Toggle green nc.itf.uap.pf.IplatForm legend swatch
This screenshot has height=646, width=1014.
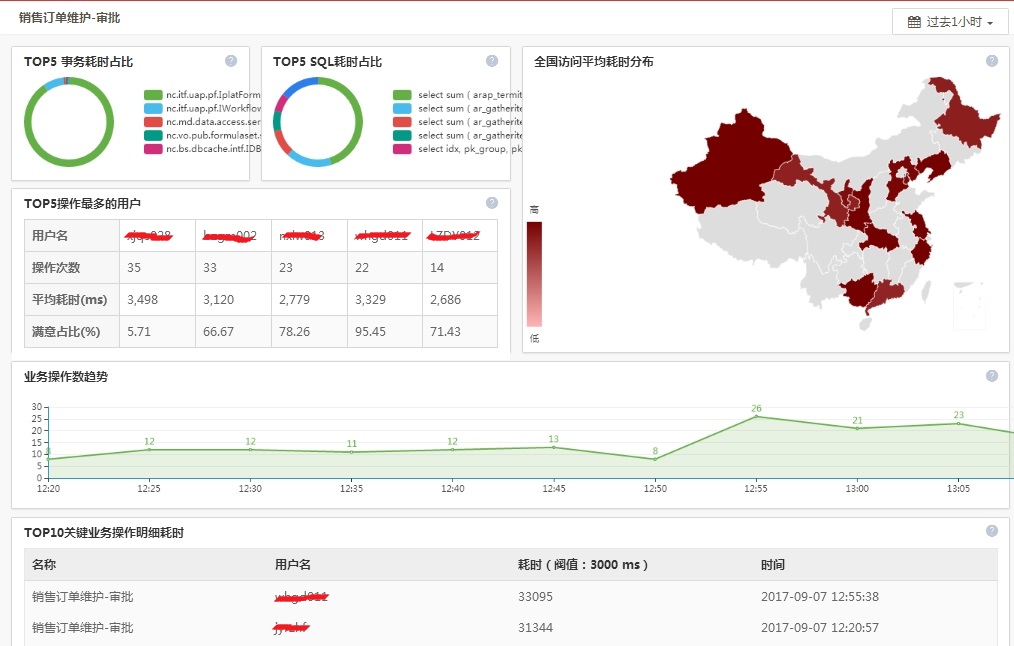[x=153, y=95]
